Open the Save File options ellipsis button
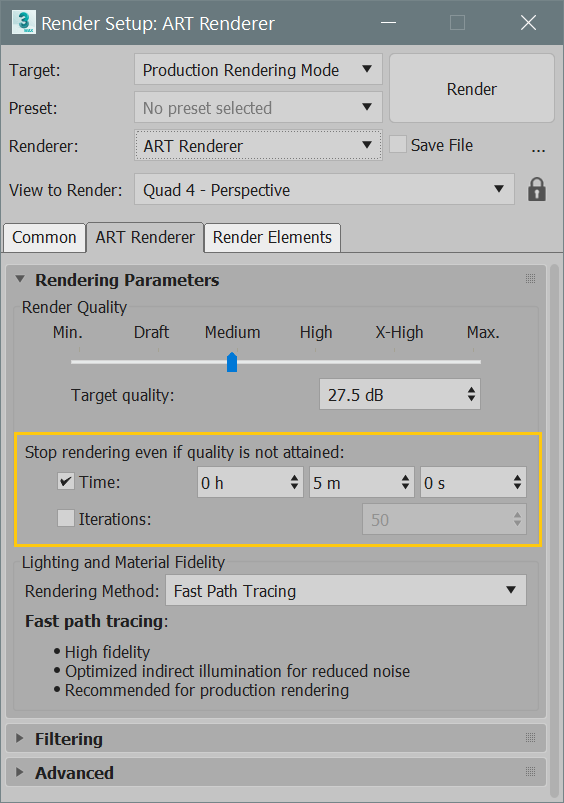This screenshot has width=564, height=803. pyautogui.click(x=538, y=147)
